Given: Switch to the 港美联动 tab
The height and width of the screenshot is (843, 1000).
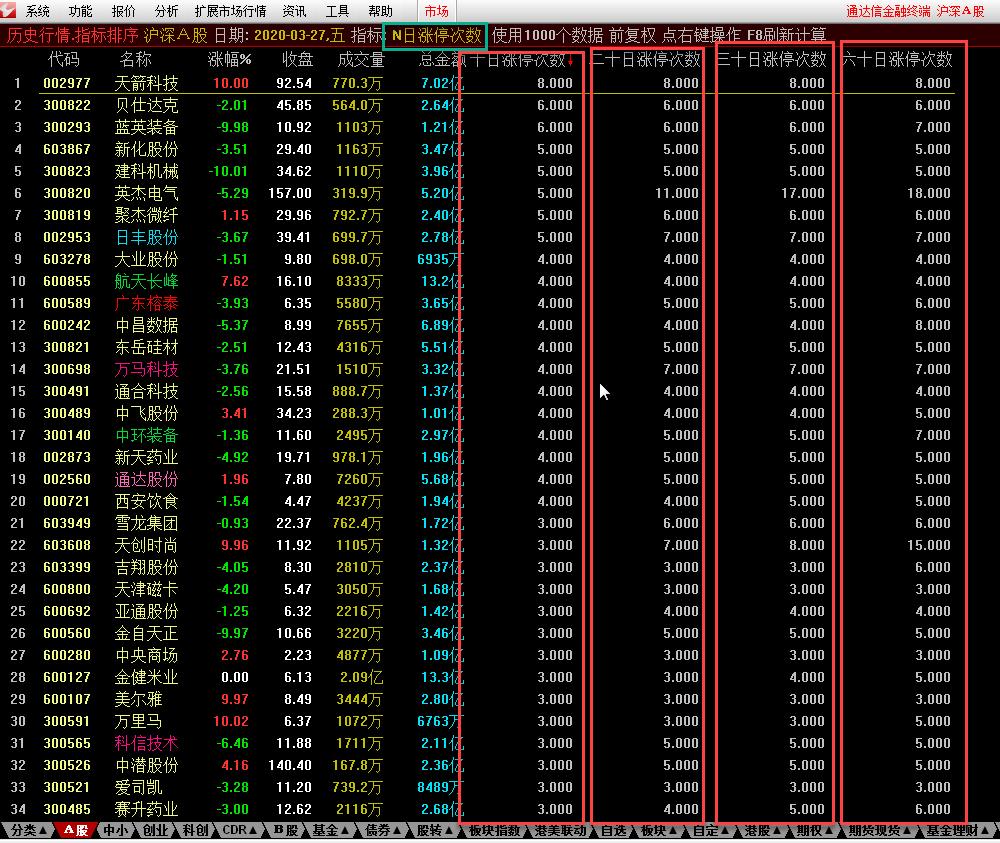Looking at the screenshot, I should (x=560, y=830).
